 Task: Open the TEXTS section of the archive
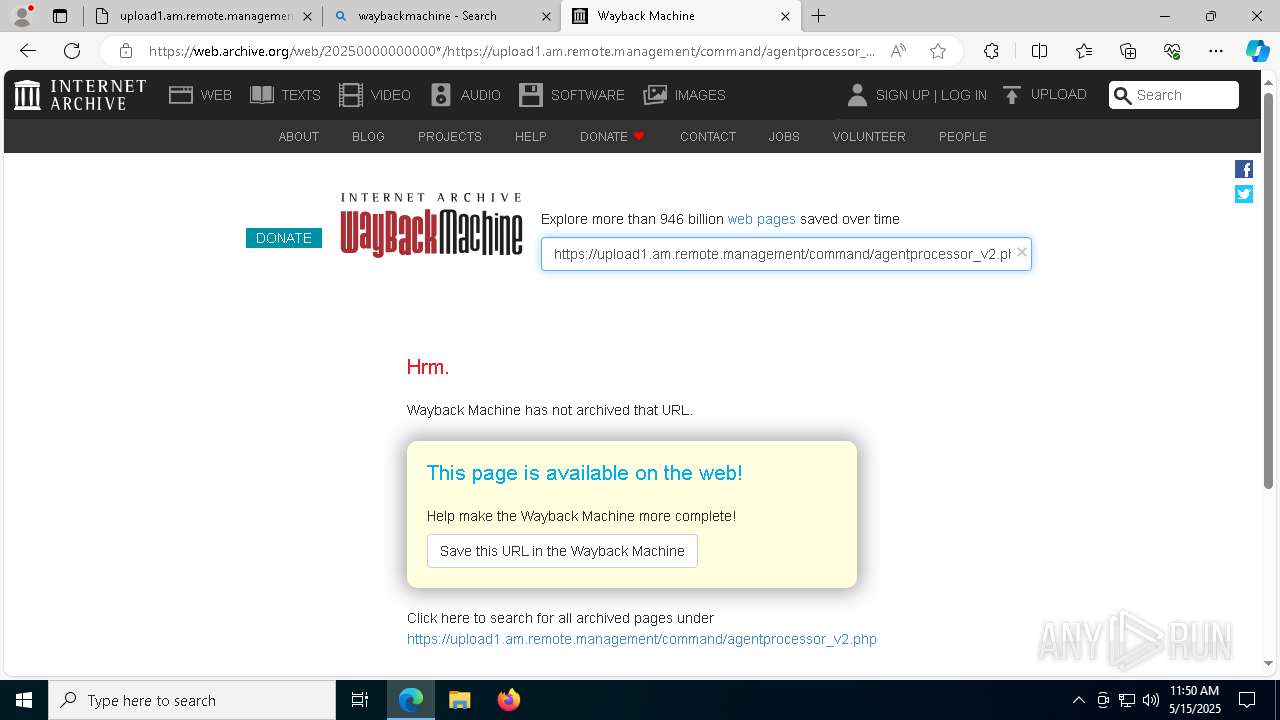[x=285, y=95]
